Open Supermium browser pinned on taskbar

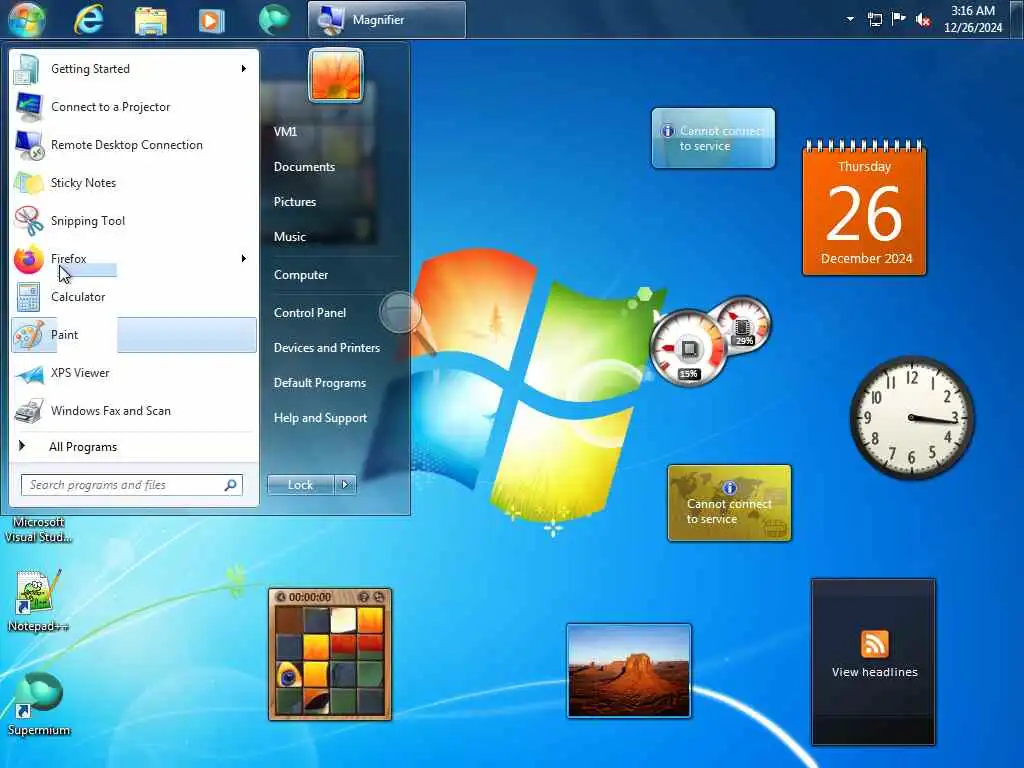tap(274, 20)
